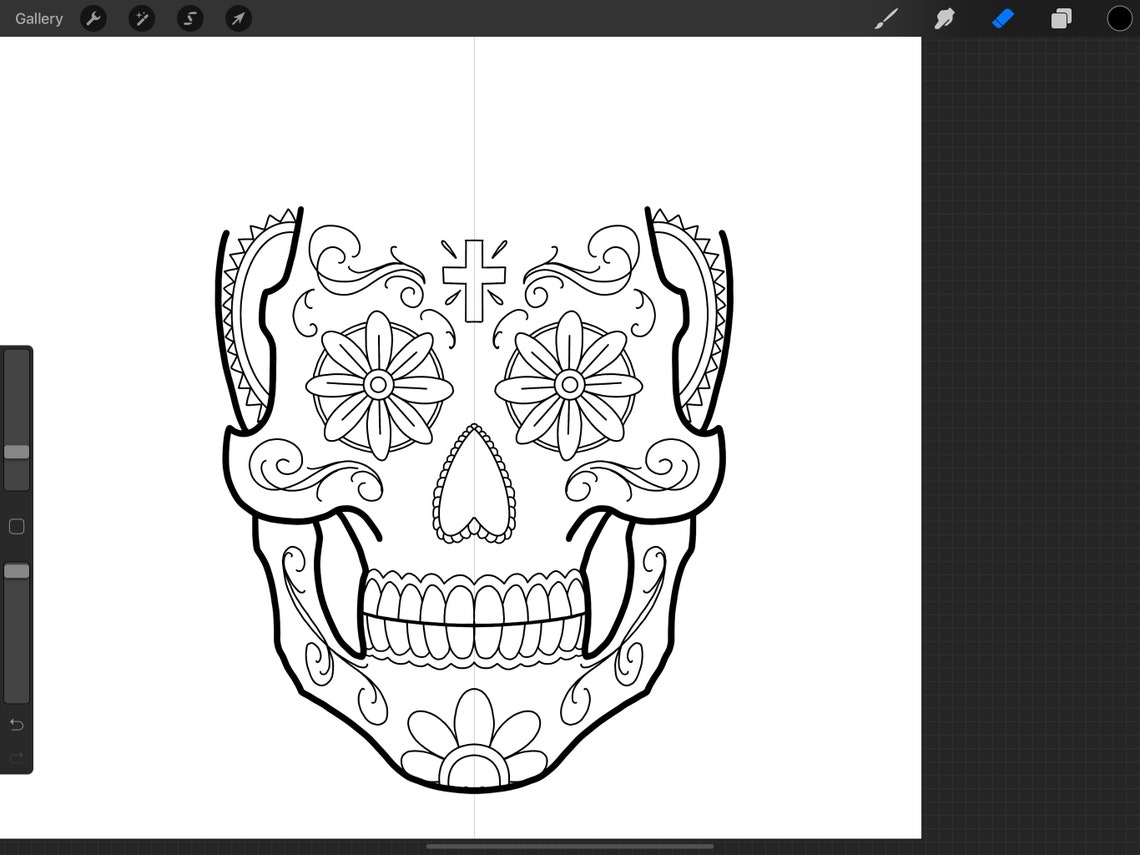This screenshot has height=855, width=1140.
Task: Adjust the brush size slider
Action: click(x=16, y=452)
